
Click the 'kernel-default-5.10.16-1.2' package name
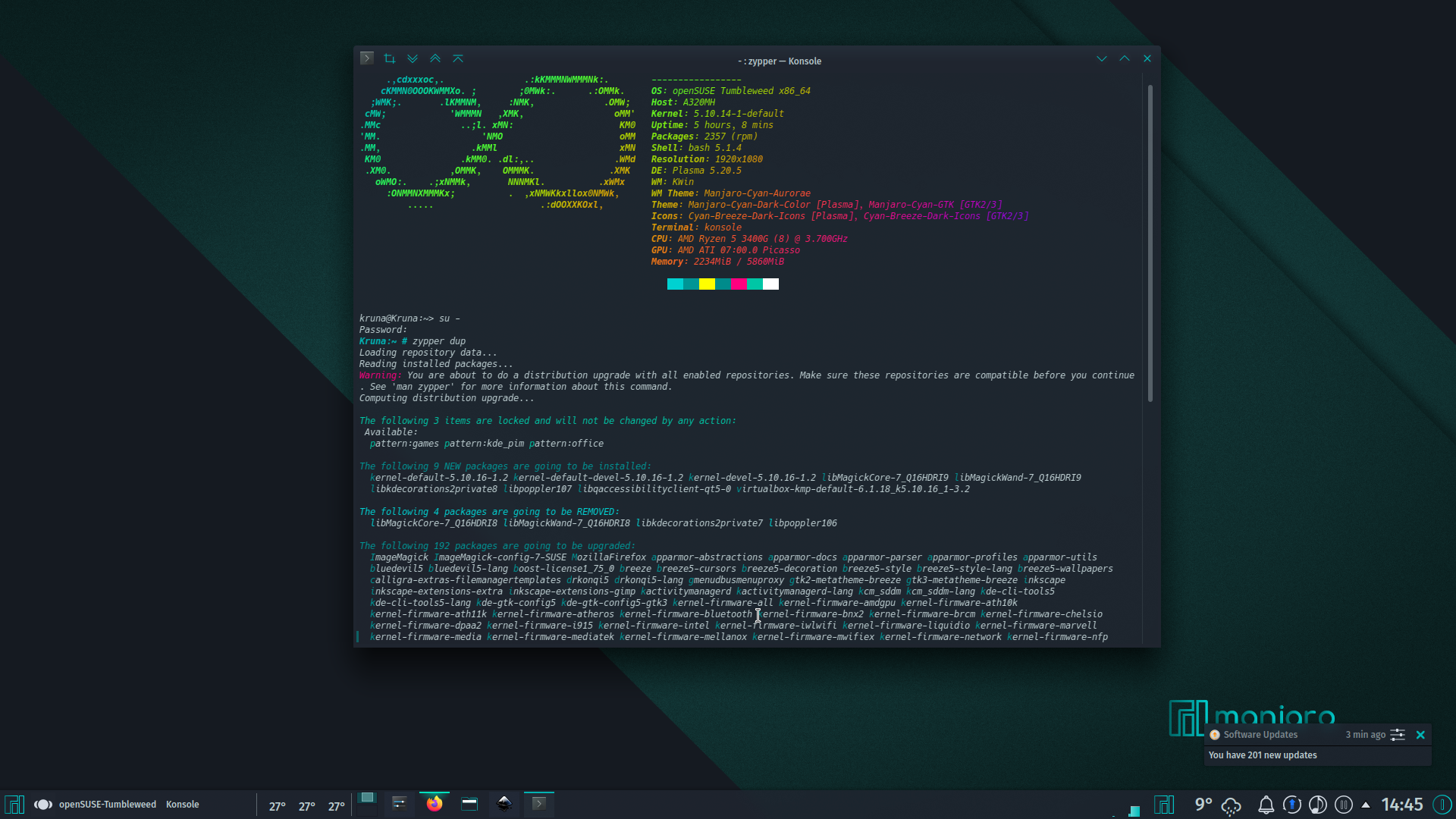click(x=439, y=478)
